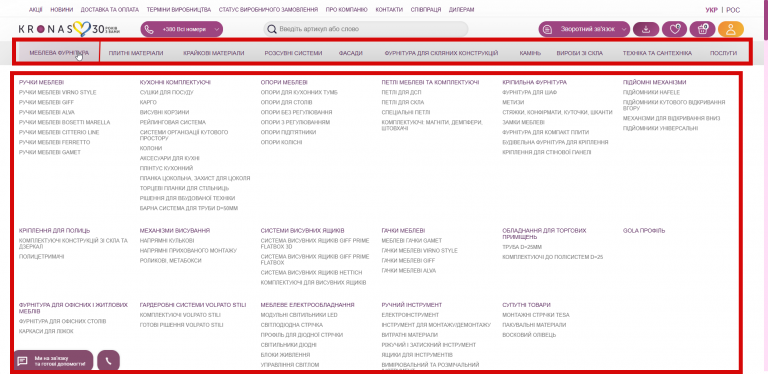The height and width of the screenshot is (374, 768).
Task: Click the search magnifier icon
Action: click(271, 29)
